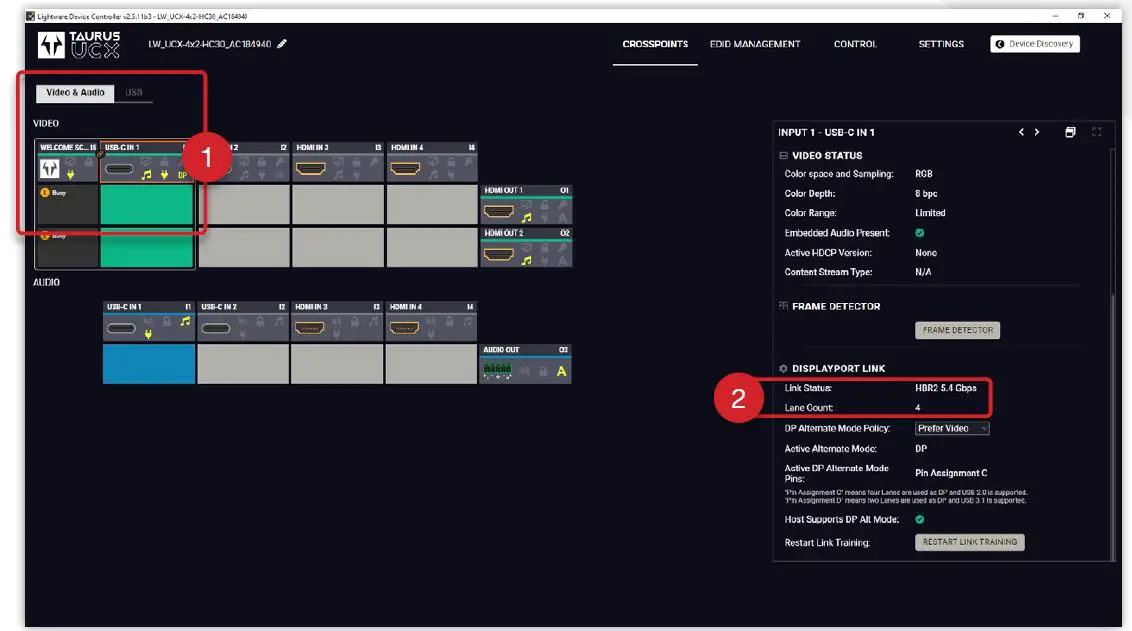The width and height of the screenshot is (1132, 631).
Task: Connect HDMI IN 4 to HDMI OUT 1 crosspoint
Action: (432, 204)
